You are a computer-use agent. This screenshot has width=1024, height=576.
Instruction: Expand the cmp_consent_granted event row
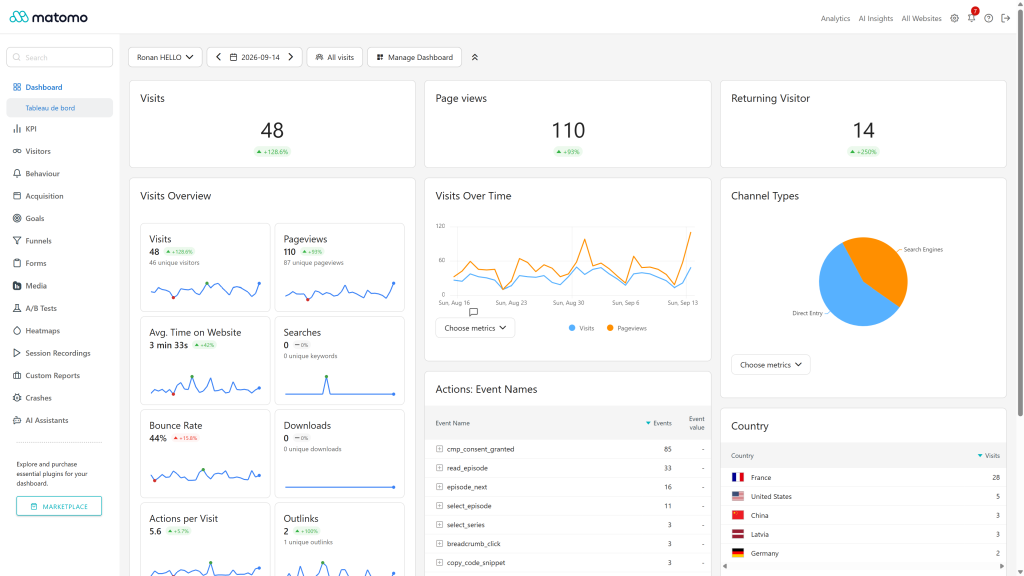[439, 449]
